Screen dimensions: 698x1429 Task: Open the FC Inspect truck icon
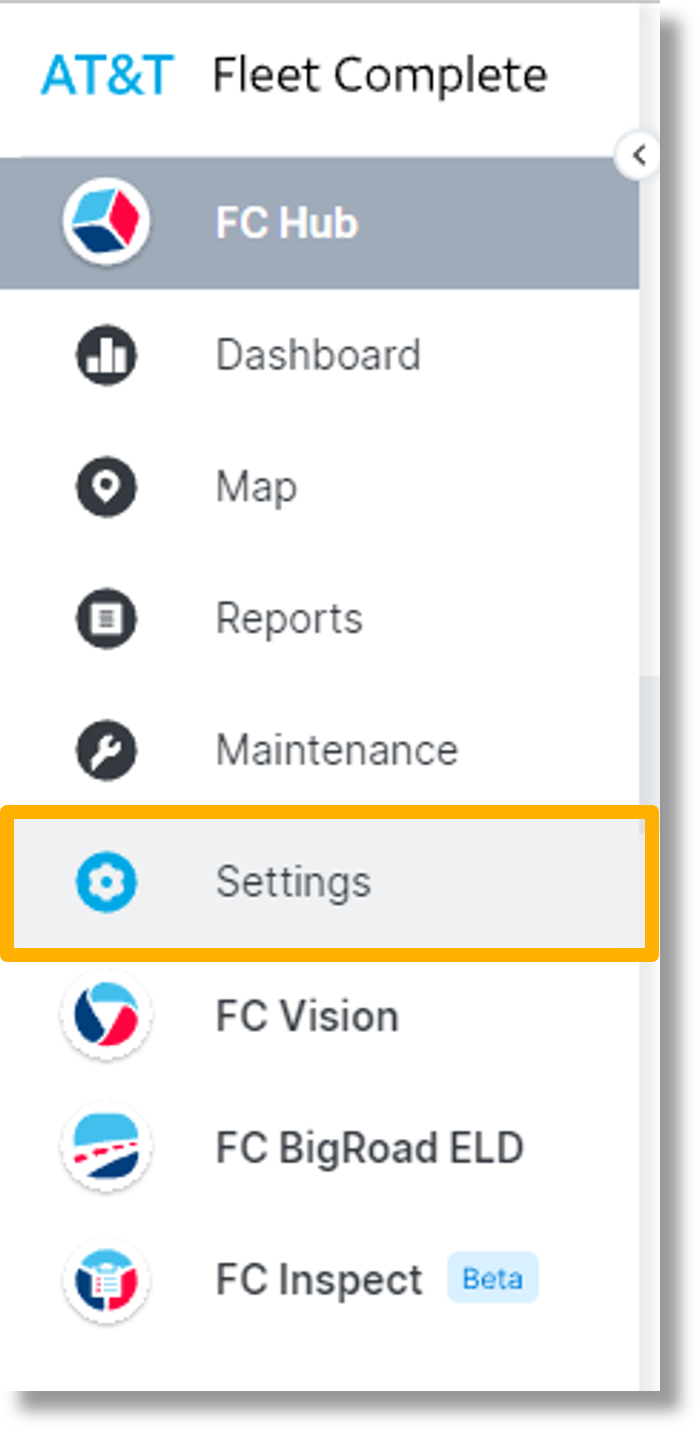(106, 1279)
